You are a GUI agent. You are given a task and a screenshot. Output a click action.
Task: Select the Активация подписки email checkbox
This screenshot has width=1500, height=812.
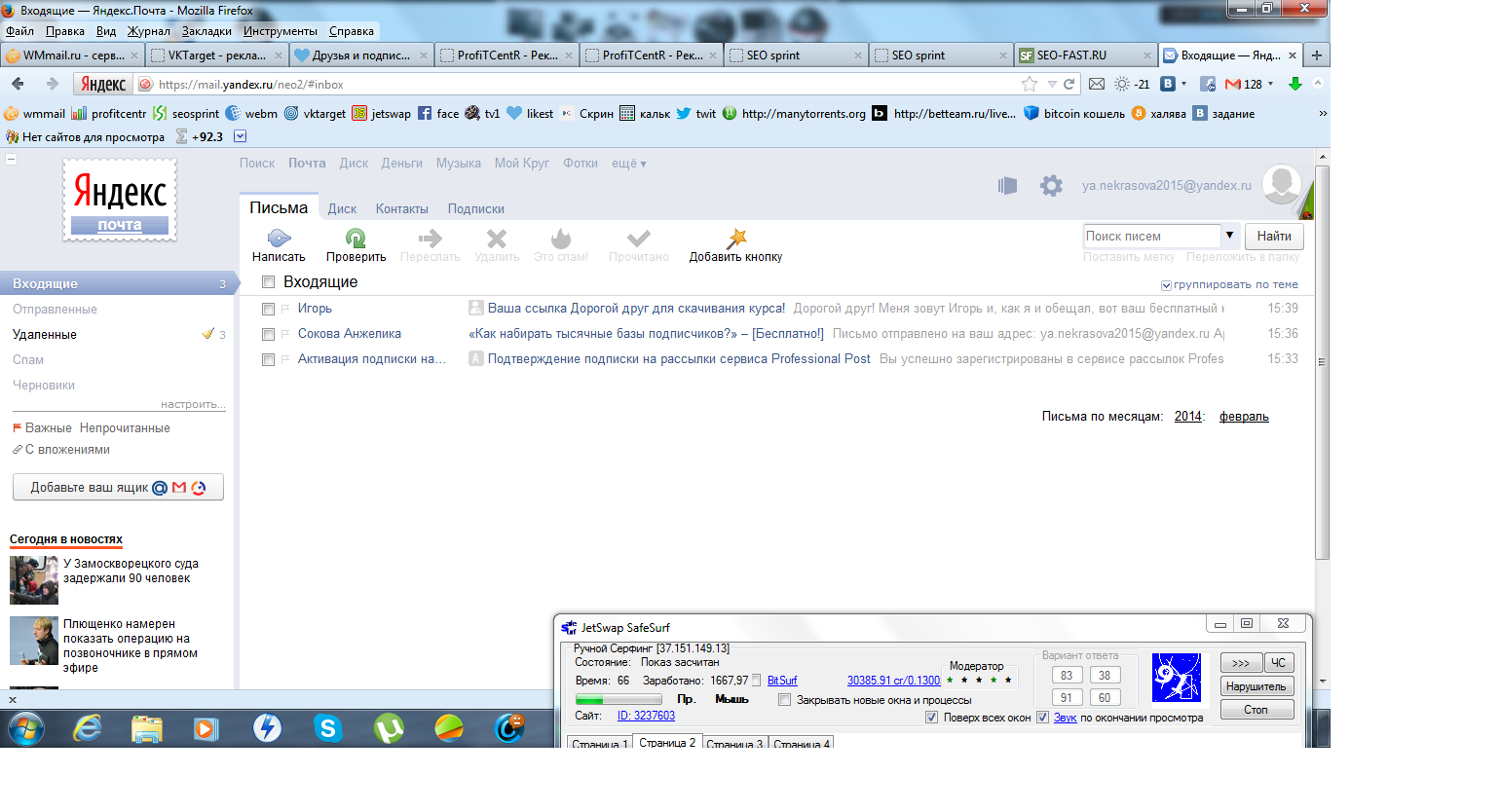pyautogui.click(x=268, y=359)
